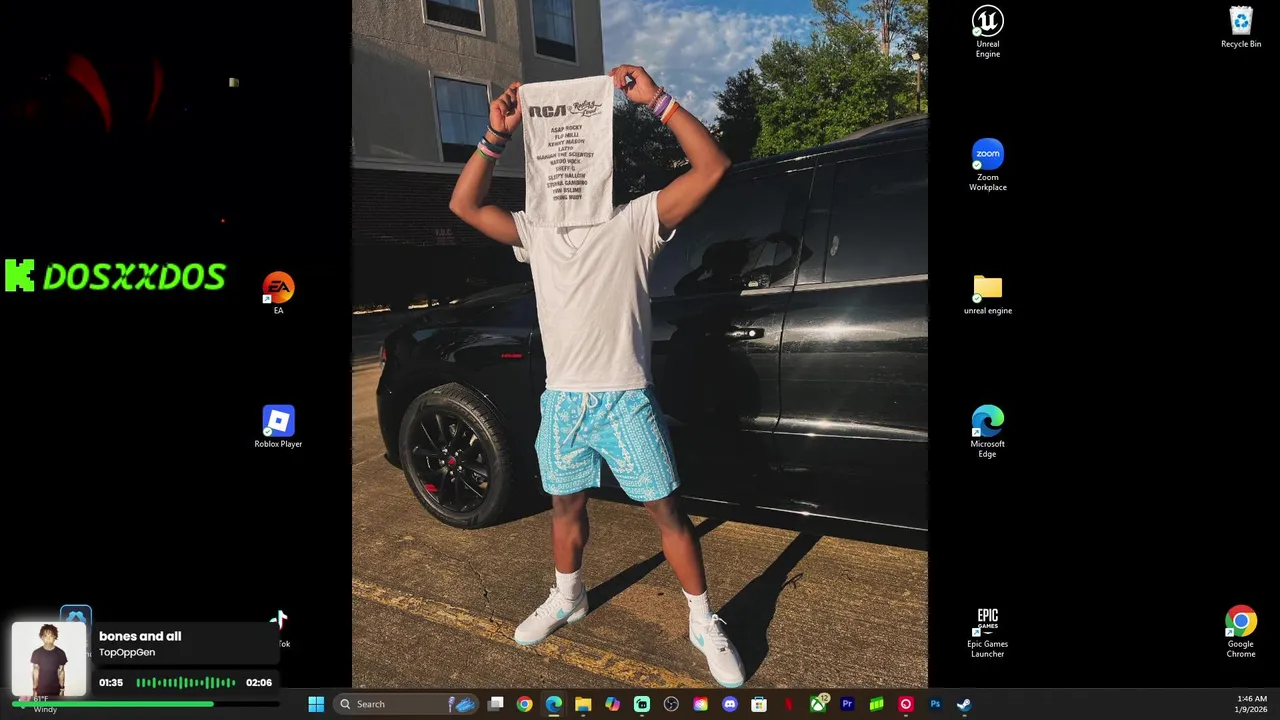Launch Google Chrome desktop shortcut
Screen dimensions: 1280x720
coord(1240,632)
